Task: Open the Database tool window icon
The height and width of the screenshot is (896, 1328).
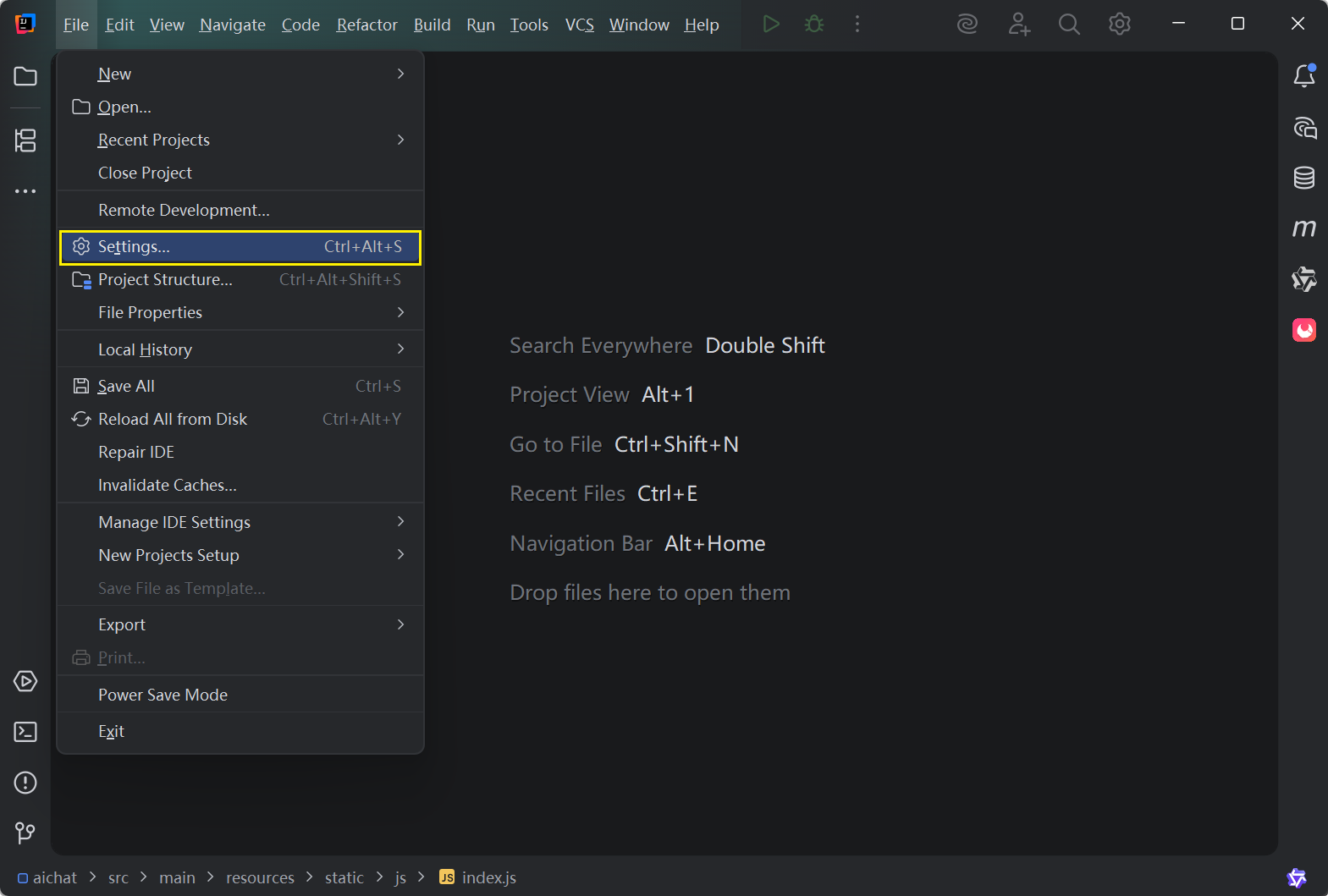Action: [x=1303, y=178]
